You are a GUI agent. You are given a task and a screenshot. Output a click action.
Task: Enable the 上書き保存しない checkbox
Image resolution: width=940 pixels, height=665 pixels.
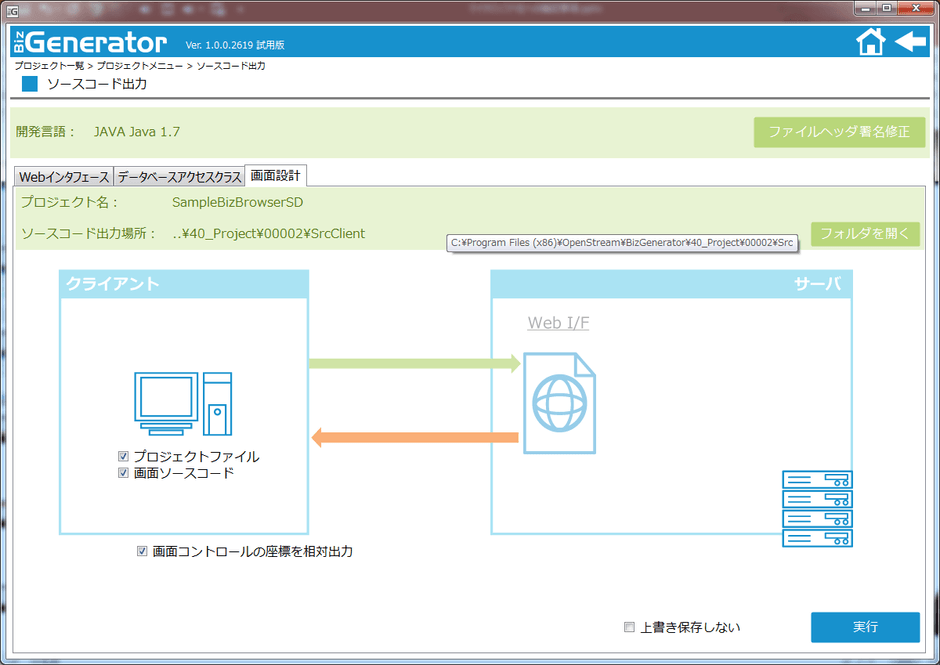629,628
